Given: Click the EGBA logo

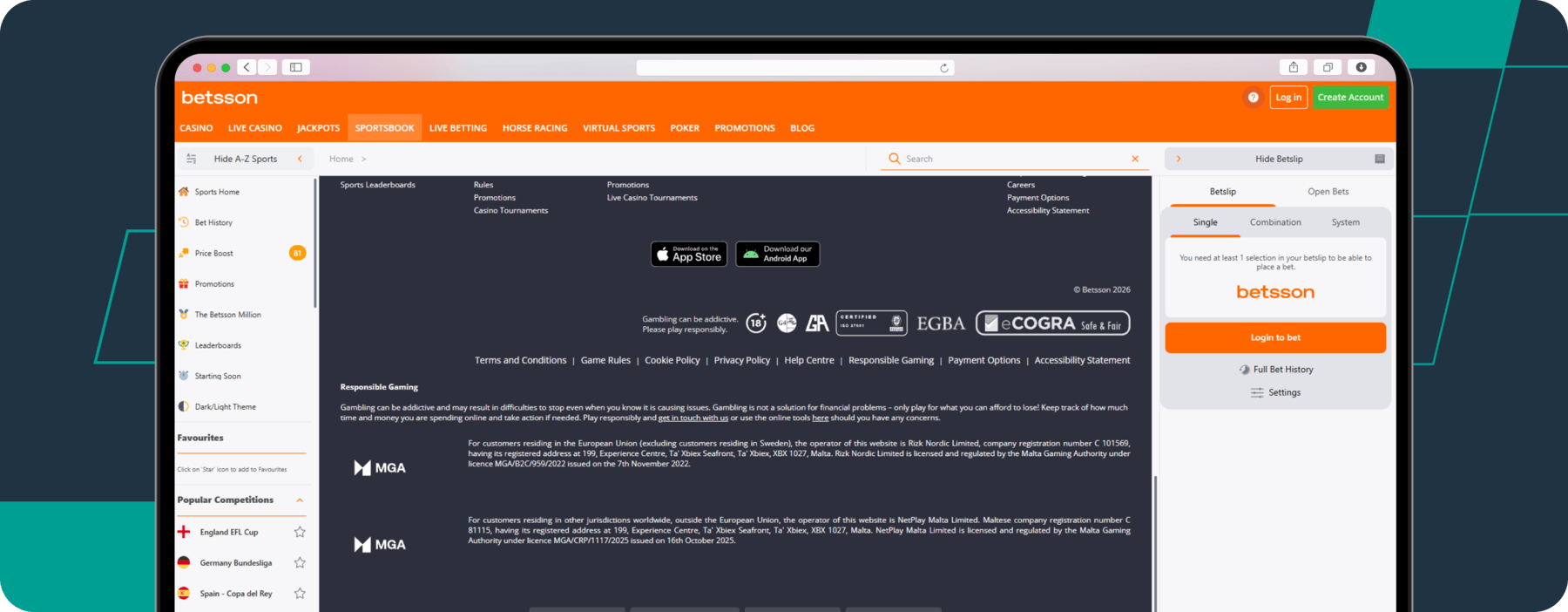Looking at the screenshot, I should [941, 323].
